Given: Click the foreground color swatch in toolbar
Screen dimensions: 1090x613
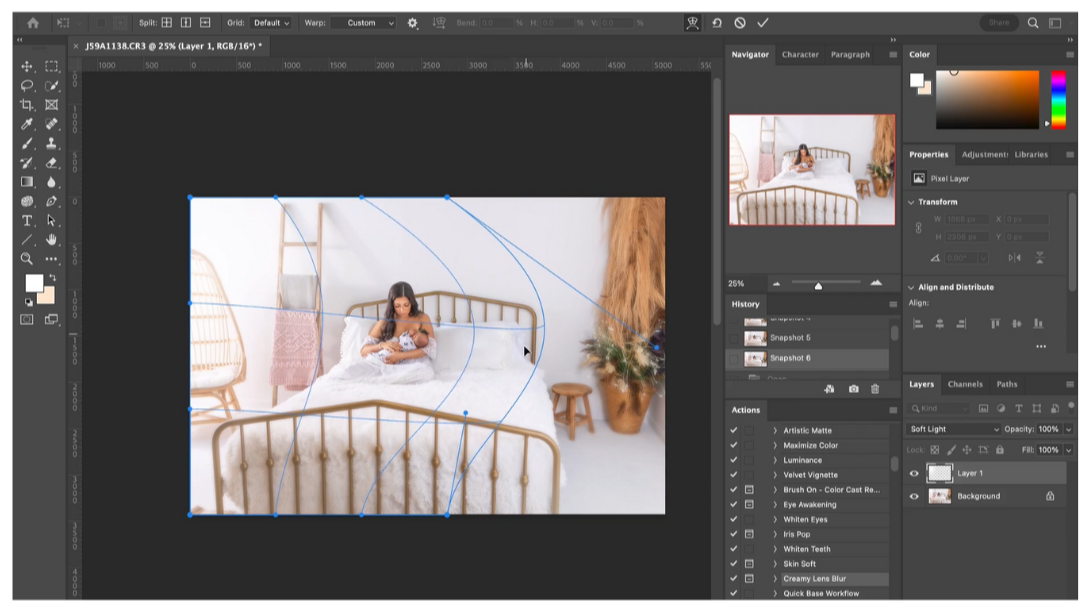Looking at the screenshot, I should click(x=33, y=282).
